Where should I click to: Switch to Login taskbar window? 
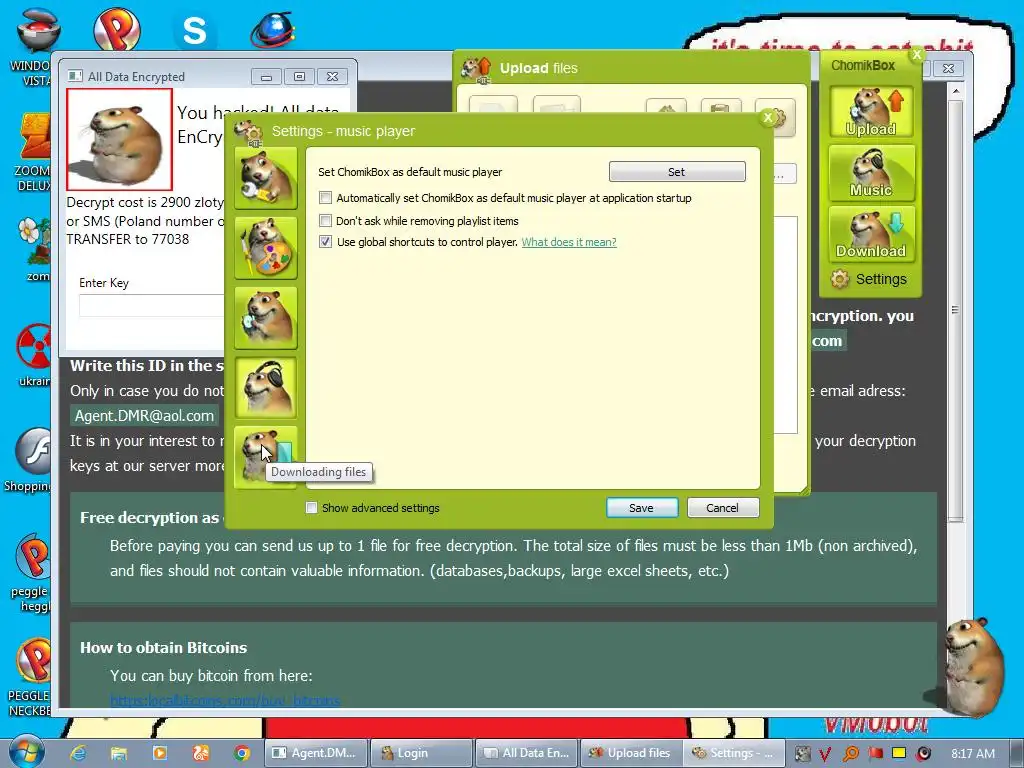pos(421,753)
